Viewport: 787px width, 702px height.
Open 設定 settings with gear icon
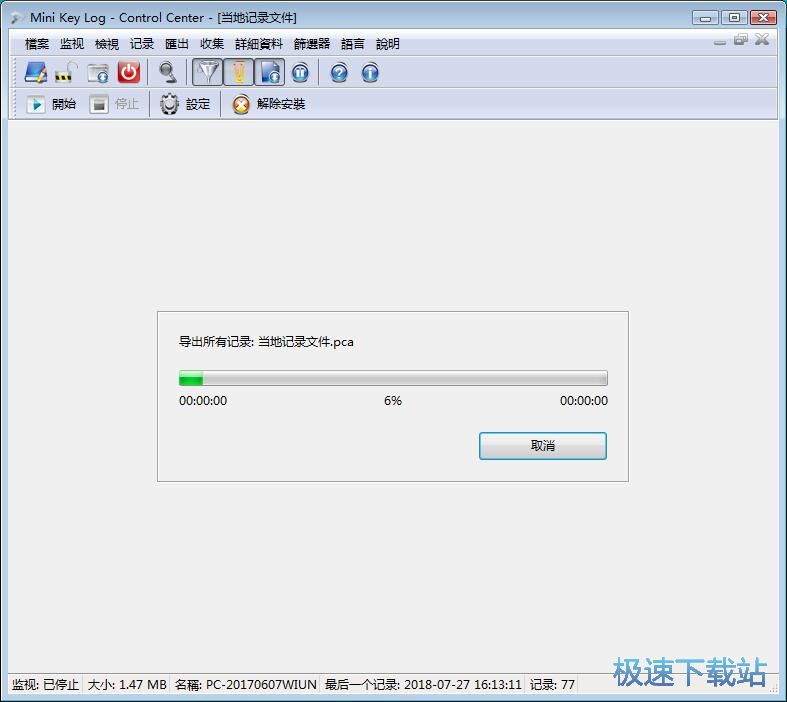click(x=185, y=104)
